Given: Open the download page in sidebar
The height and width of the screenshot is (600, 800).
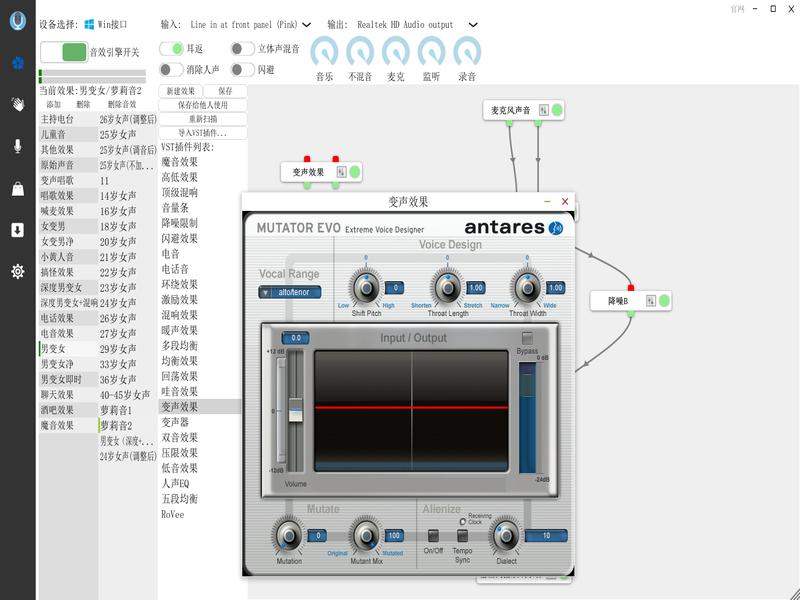Looking at the screenshot, I should pos(18,230).
